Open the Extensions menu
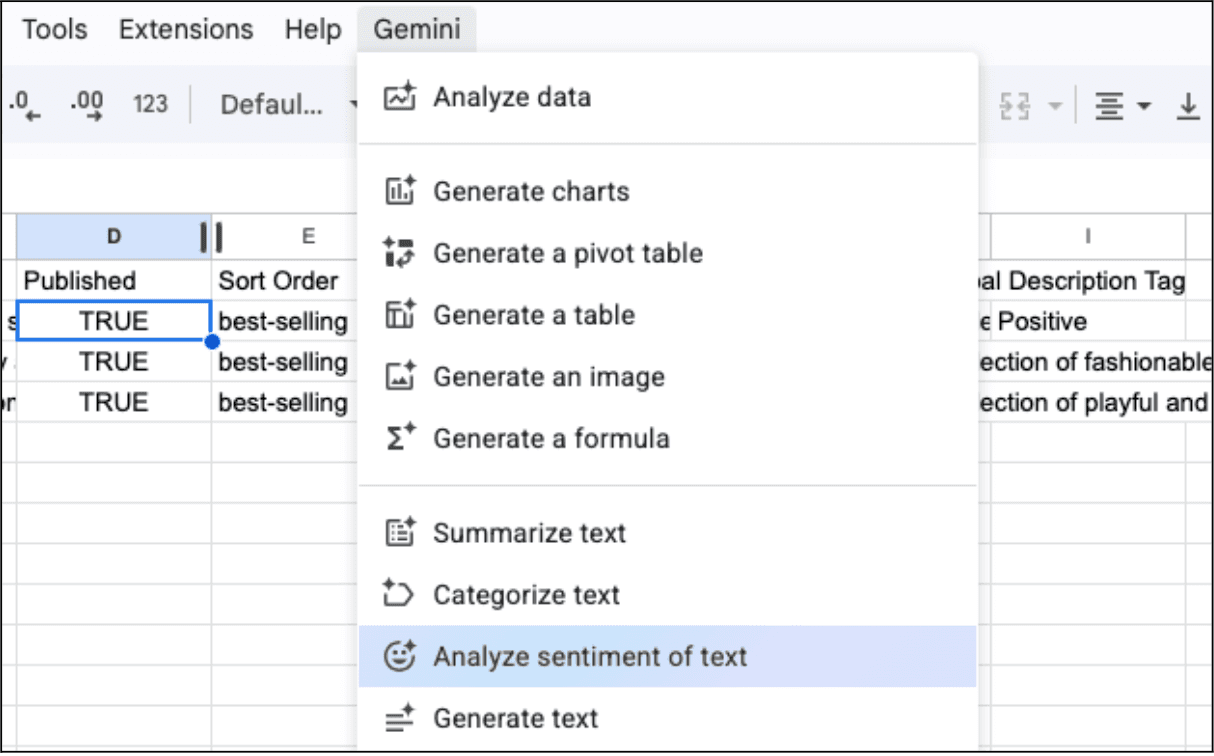The image size is (1214, 756). click(x=184, y=29)
